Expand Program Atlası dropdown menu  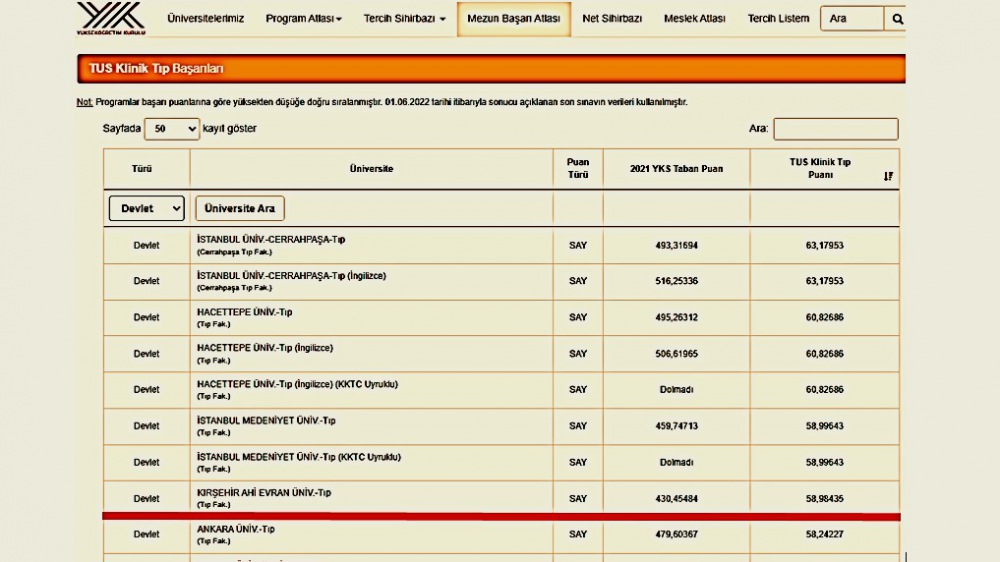[x=304, y=18]
